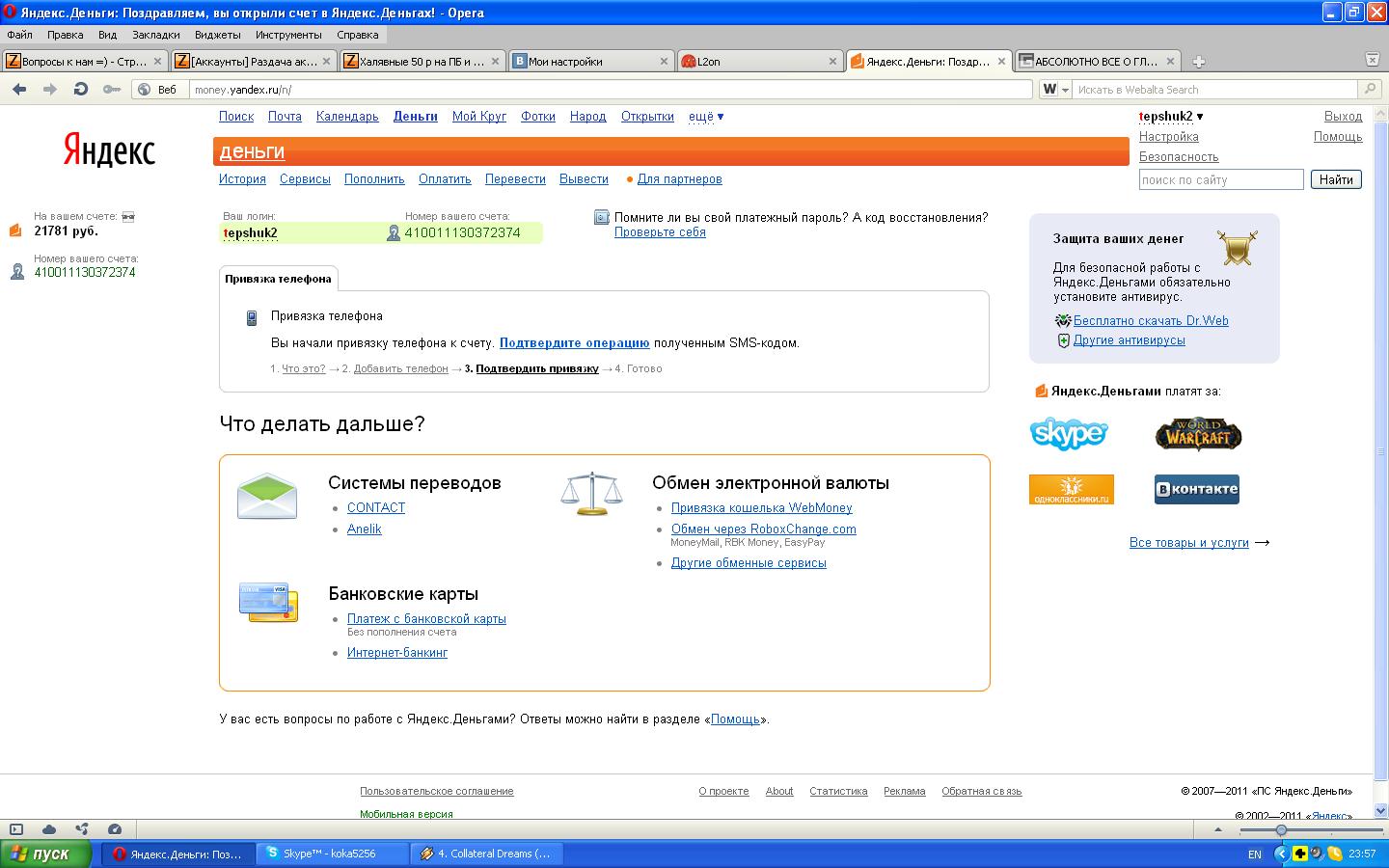Click the Проверьте себя link
Viewport: 1389px width, 868px height.
tap(660, 232)
